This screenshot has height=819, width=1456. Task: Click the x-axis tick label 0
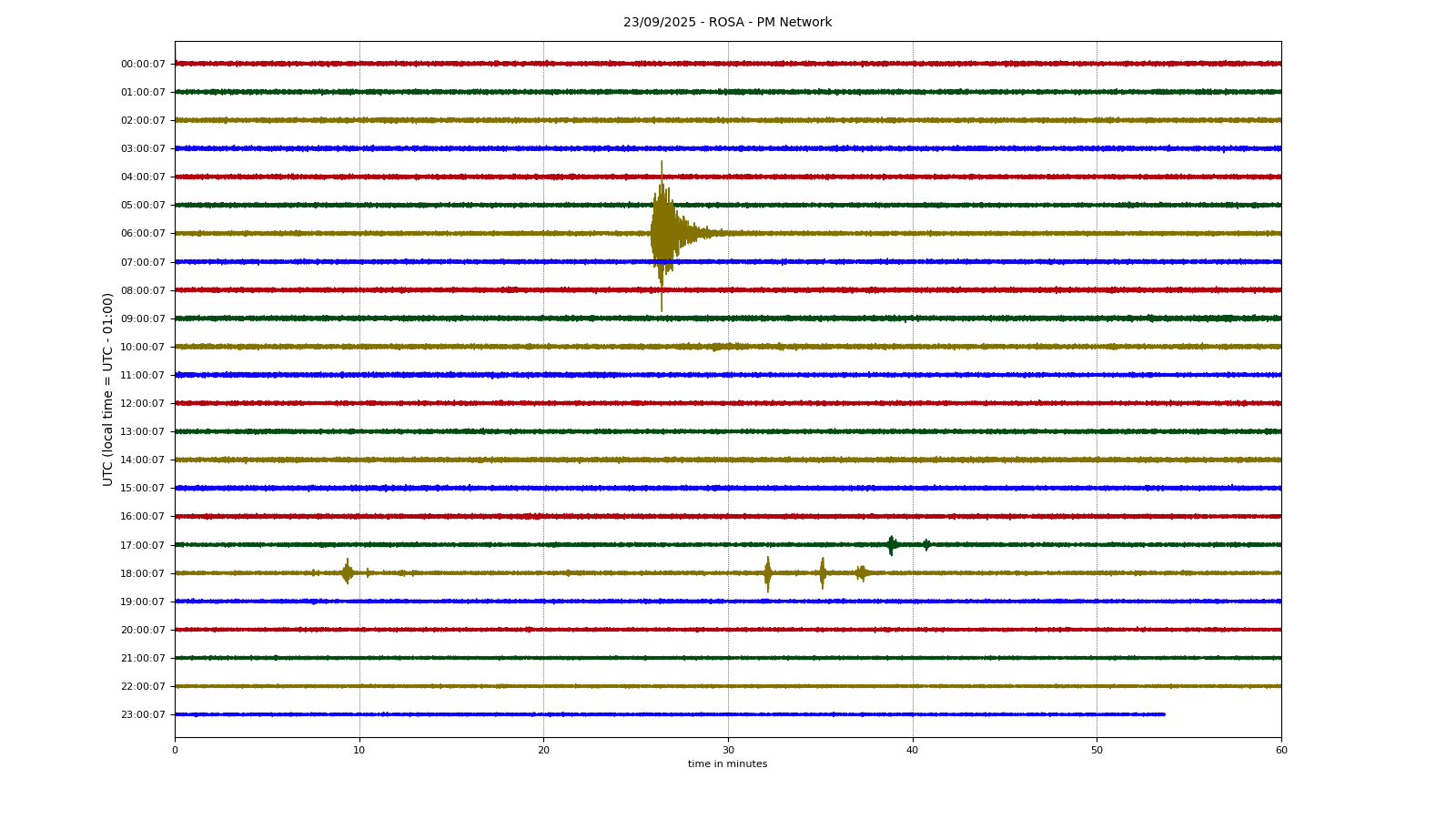175,751
